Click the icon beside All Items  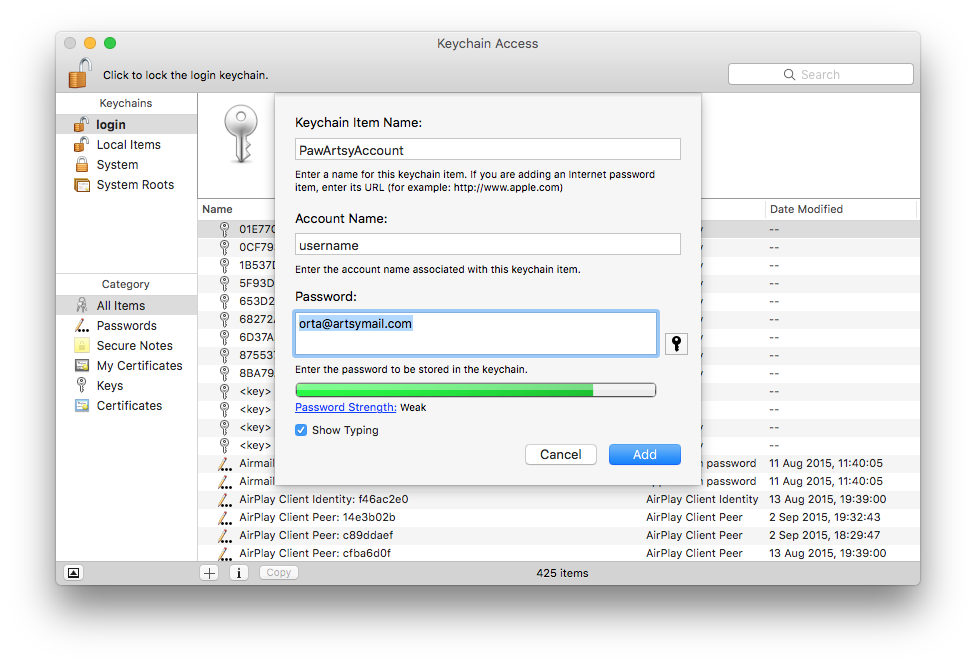(x=82, y=305)
